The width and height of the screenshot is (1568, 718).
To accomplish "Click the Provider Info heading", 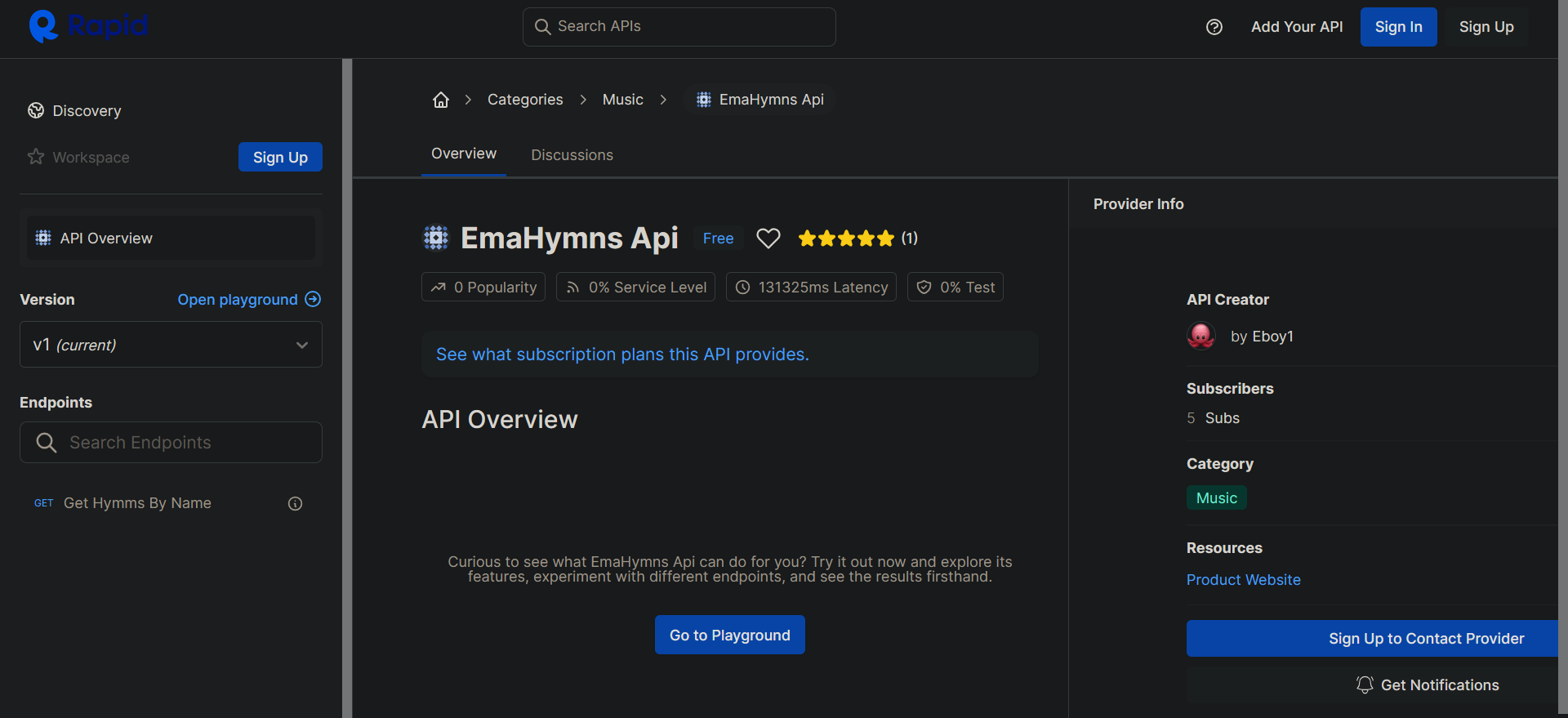I will [x=1138, y=204].
